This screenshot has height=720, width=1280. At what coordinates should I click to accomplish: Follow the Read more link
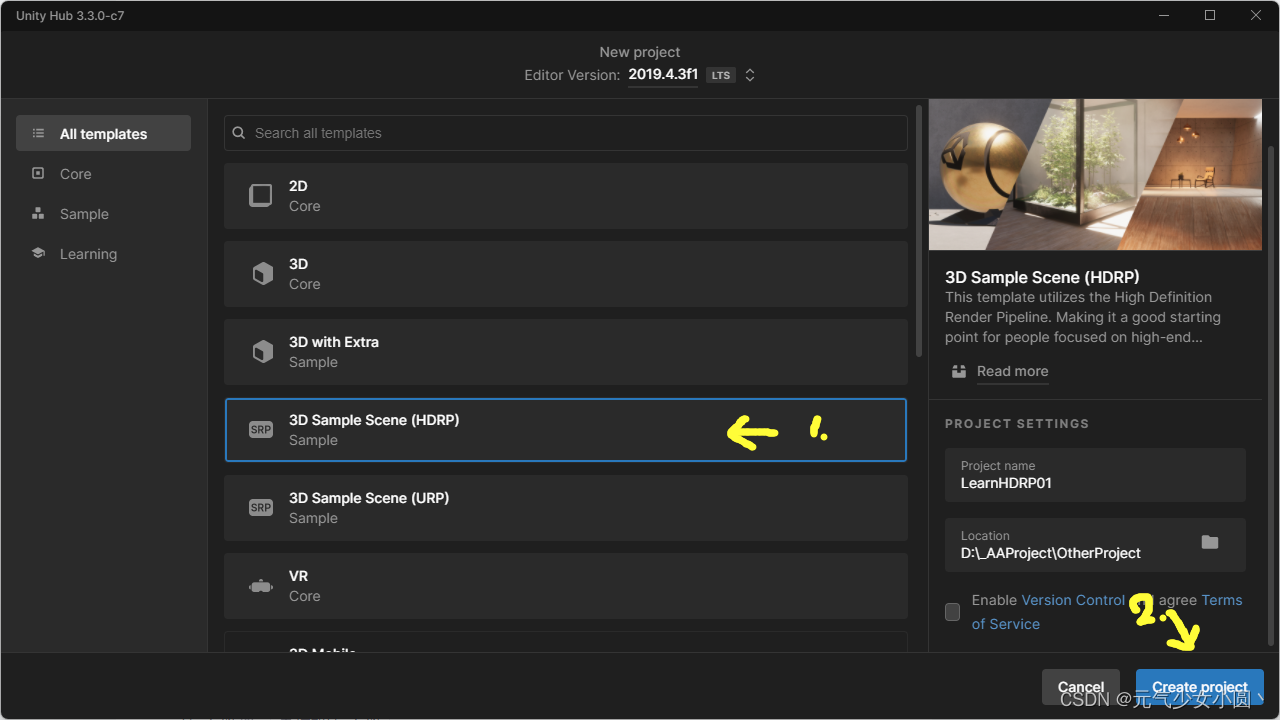point(1012,371)
